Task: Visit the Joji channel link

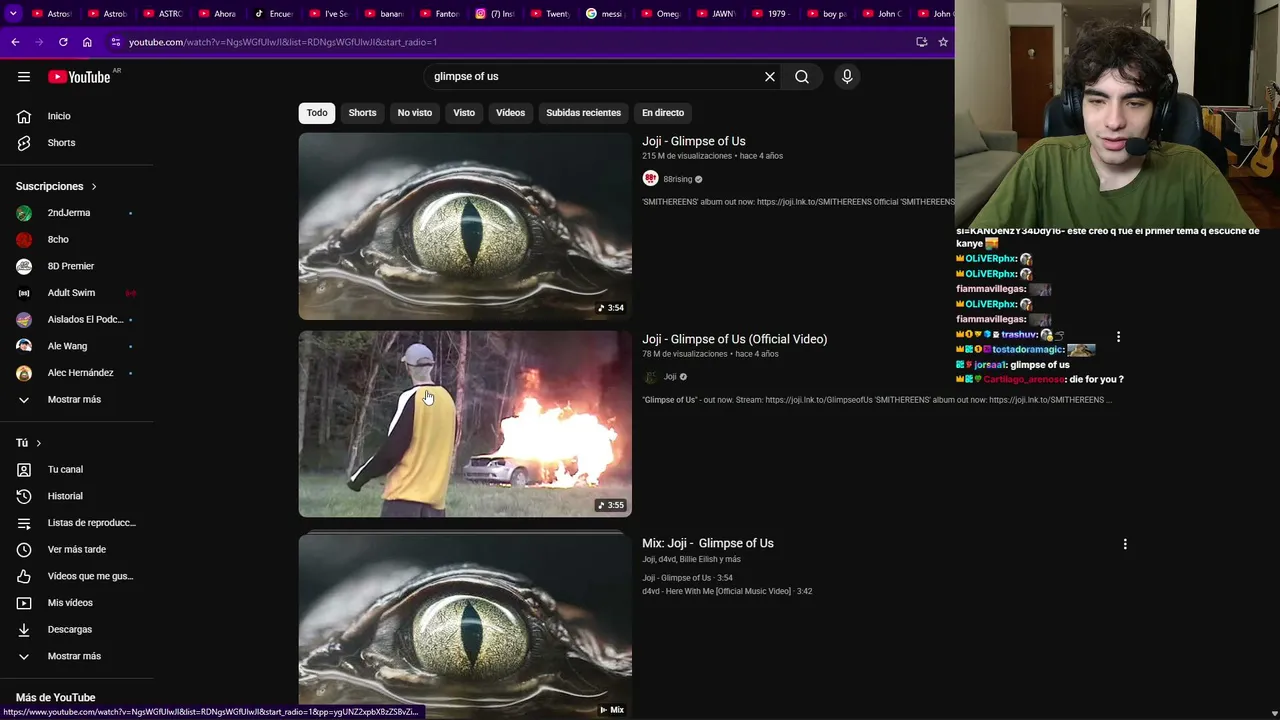Action: pyautogui.click(x=670, y=377)
